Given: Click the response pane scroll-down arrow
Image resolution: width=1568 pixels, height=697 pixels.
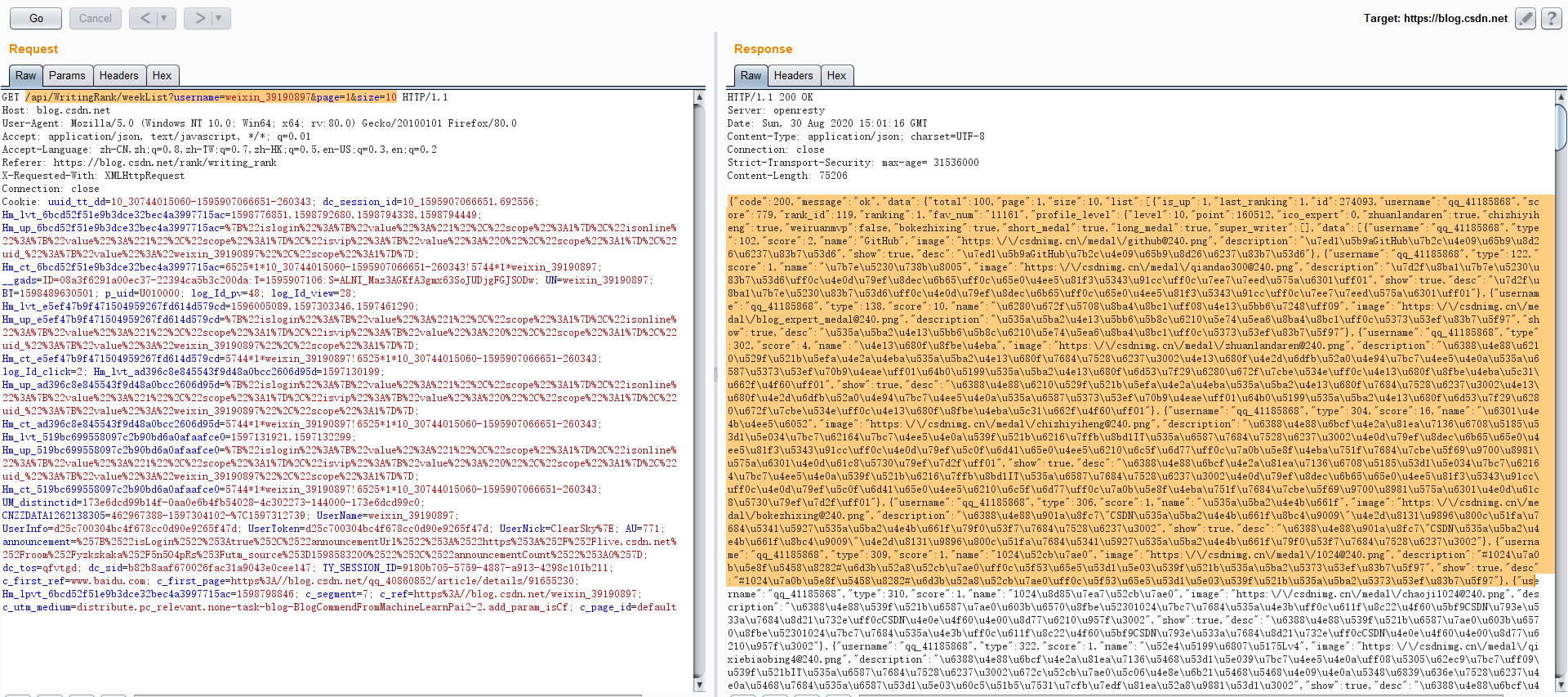Looking at the screenshot, I should pos(1561,685).
